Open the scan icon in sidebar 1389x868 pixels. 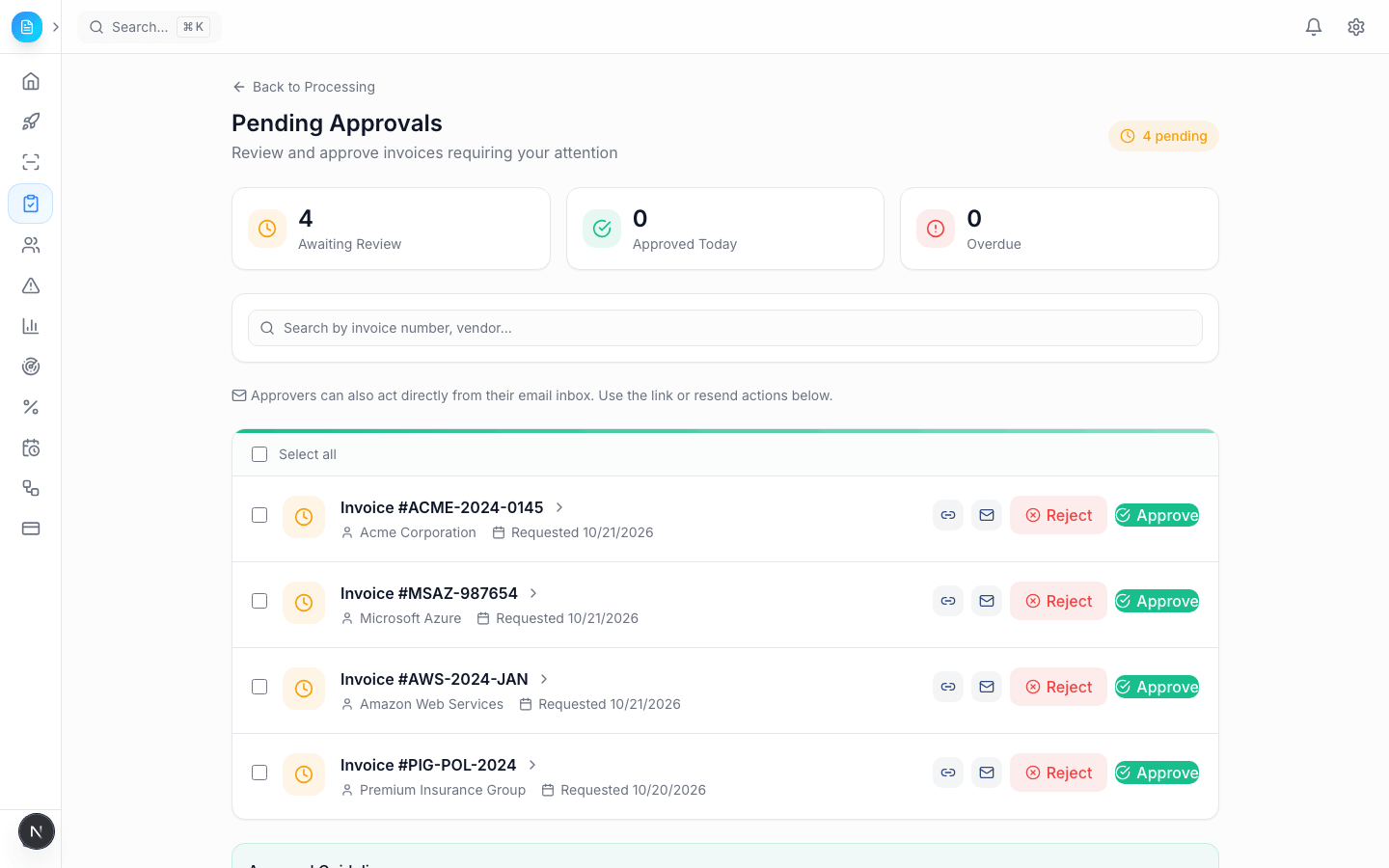(31, 162)
